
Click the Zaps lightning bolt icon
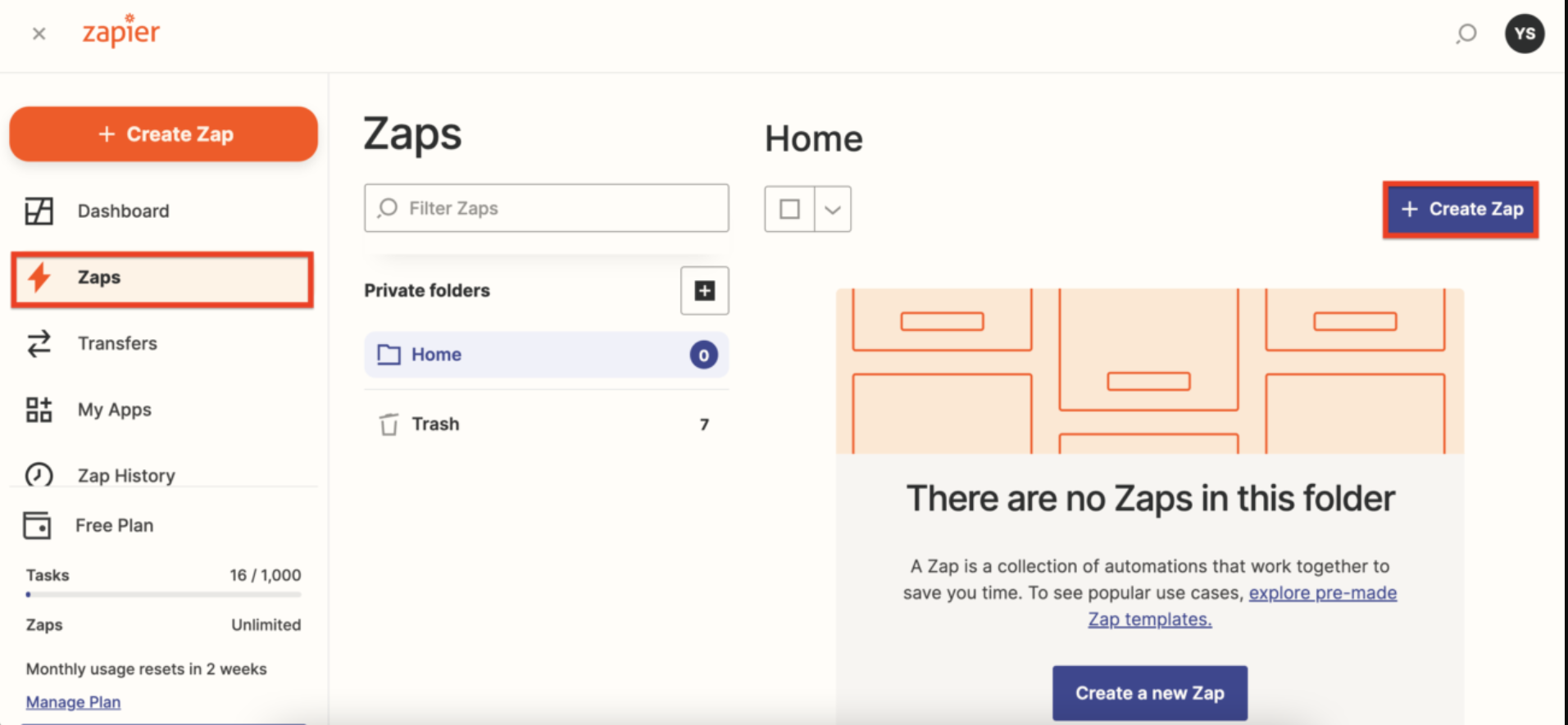(x=39, y=278)
